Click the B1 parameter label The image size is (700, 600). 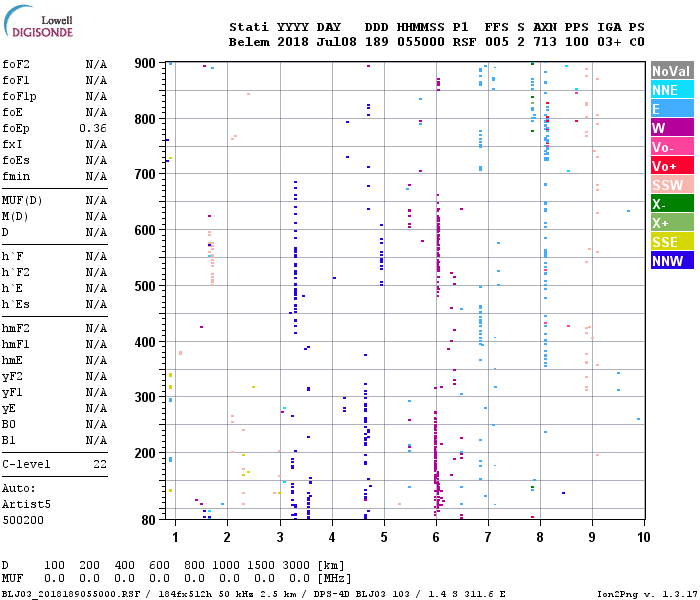9,441
